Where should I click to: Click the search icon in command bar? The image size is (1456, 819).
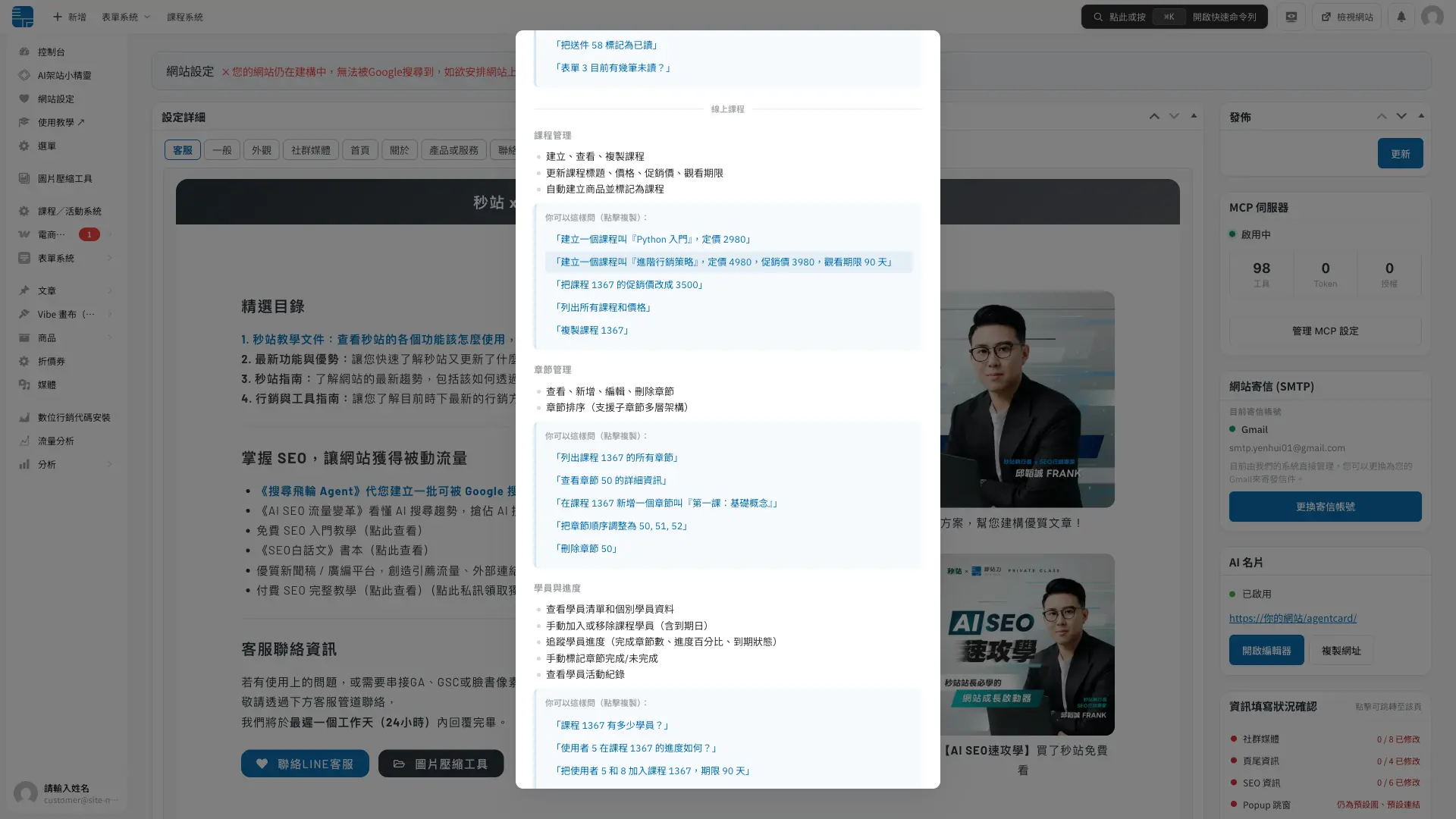coord(1097,17)
